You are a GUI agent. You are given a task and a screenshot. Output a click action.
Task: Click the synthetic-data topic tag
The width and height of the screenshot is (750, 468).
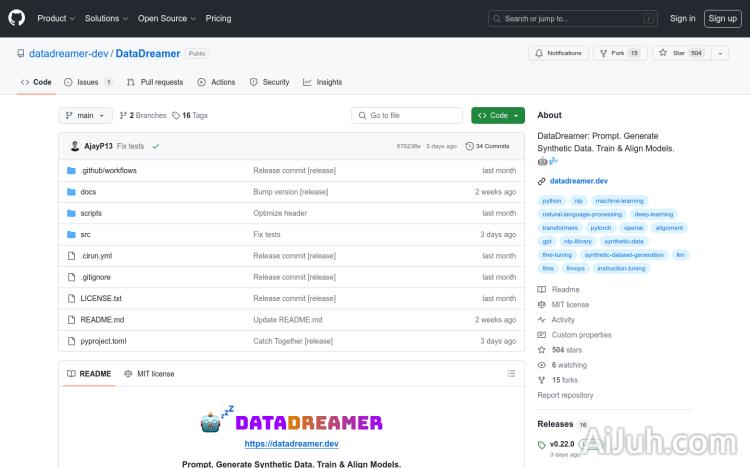(x=624, y=241)
